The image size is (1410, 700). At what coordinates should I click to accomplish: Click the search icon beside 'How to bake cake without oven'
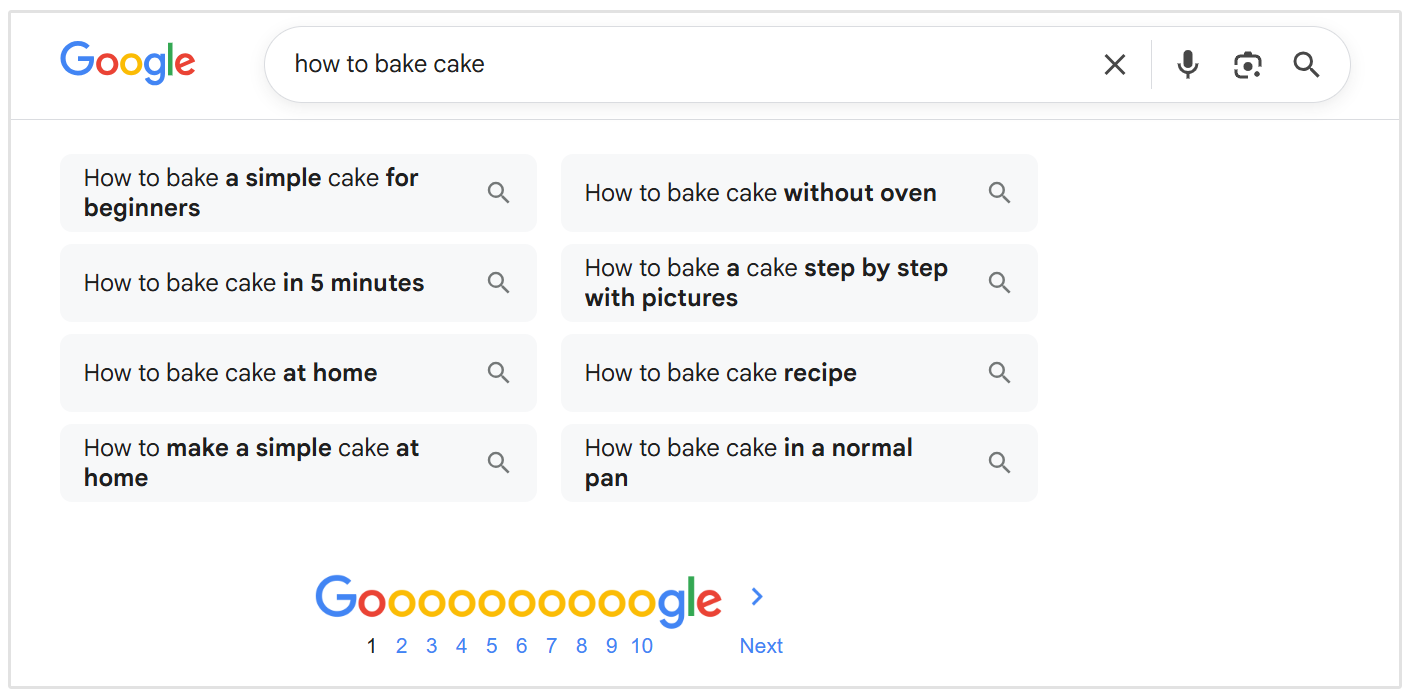click(999, 192)
